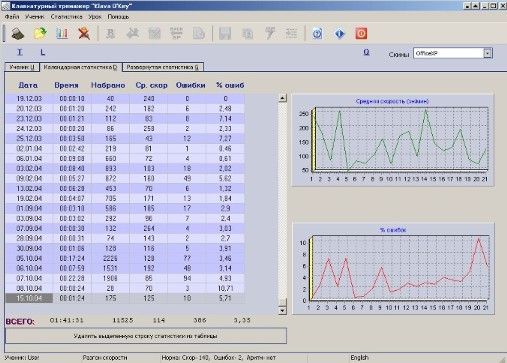Select the row dated 01.09.04
Viewport: 507px width, 363px height.
tap(125, 209)
